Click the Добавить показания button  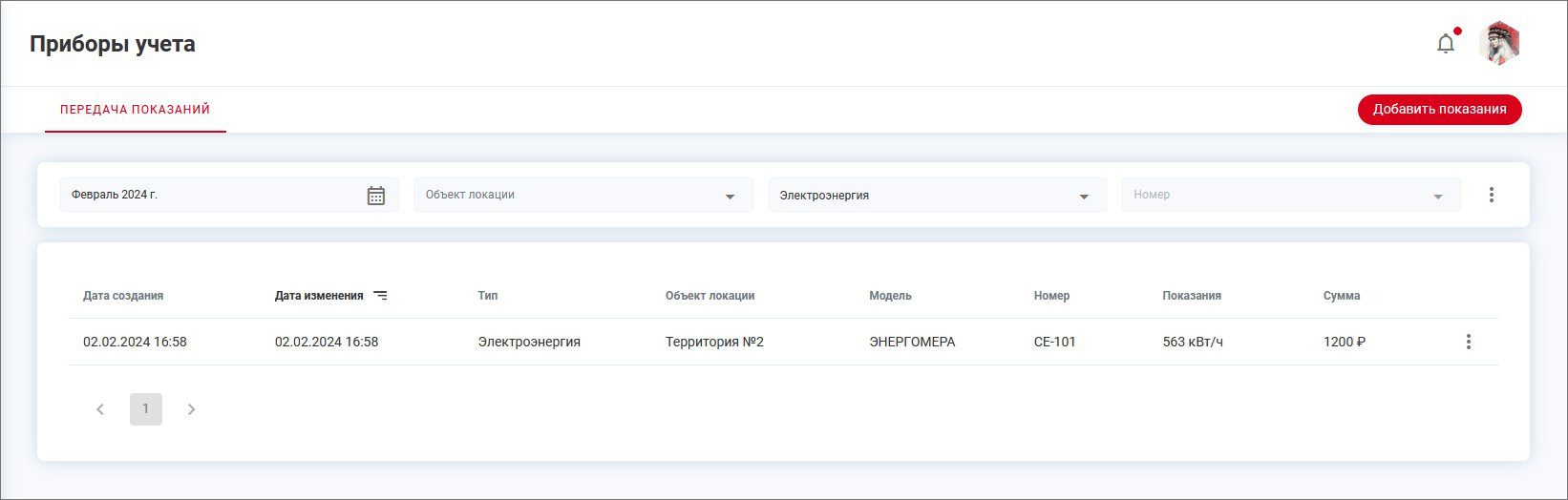point(1439,110)
